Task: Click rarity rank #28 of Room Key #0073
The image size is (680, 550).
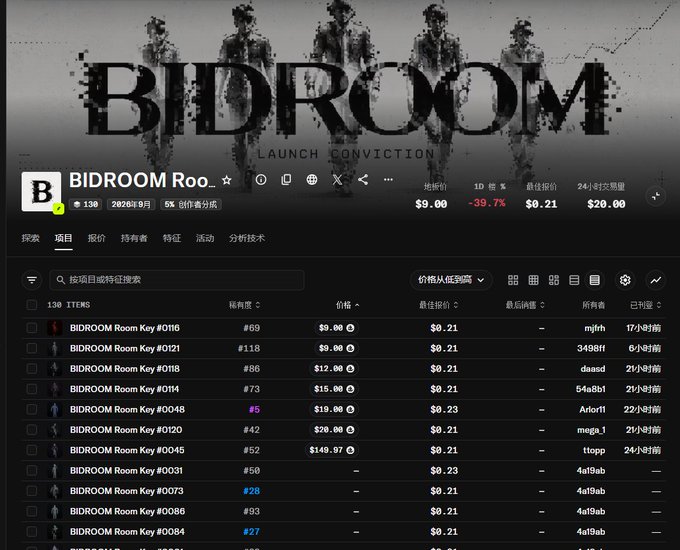Action: click(x=252, y=491)
